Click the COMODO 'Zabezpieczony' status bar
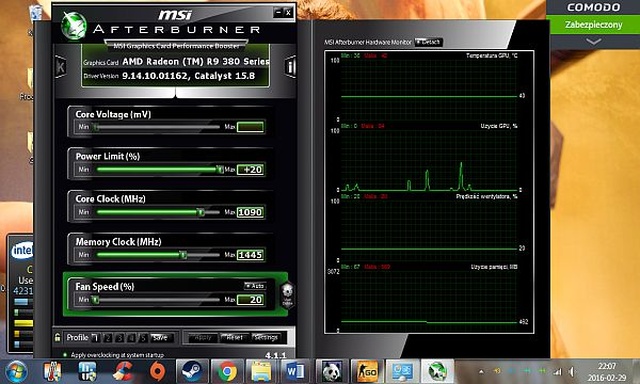This screenshot has width=640, height=384. tap(593, 25)
